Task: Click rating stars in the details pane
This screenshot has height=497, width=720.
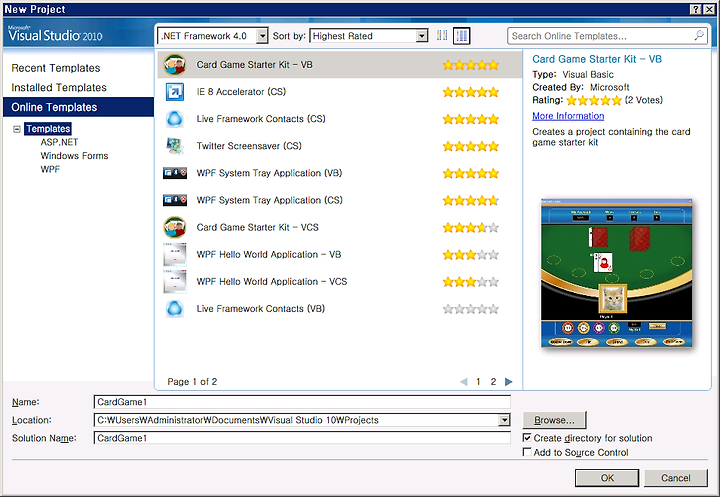Action: (594, 100)
